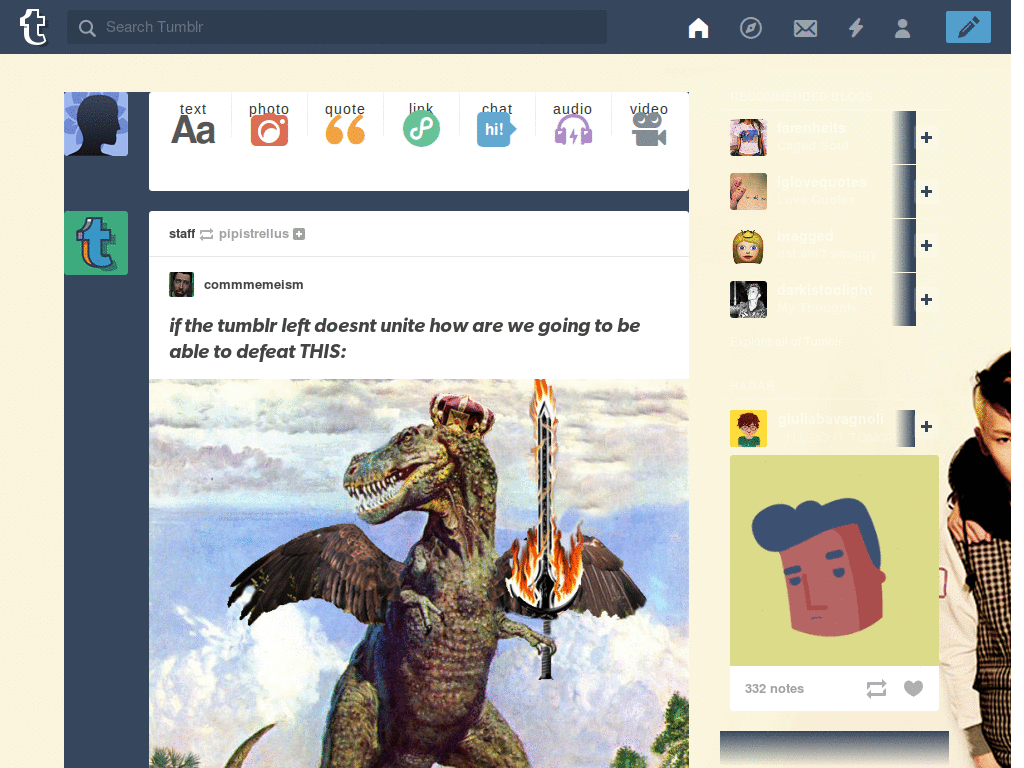Viewport: 1024px width, 768px height.
Task: Like the radar post with heart
Action: click(x=913, y=688)
